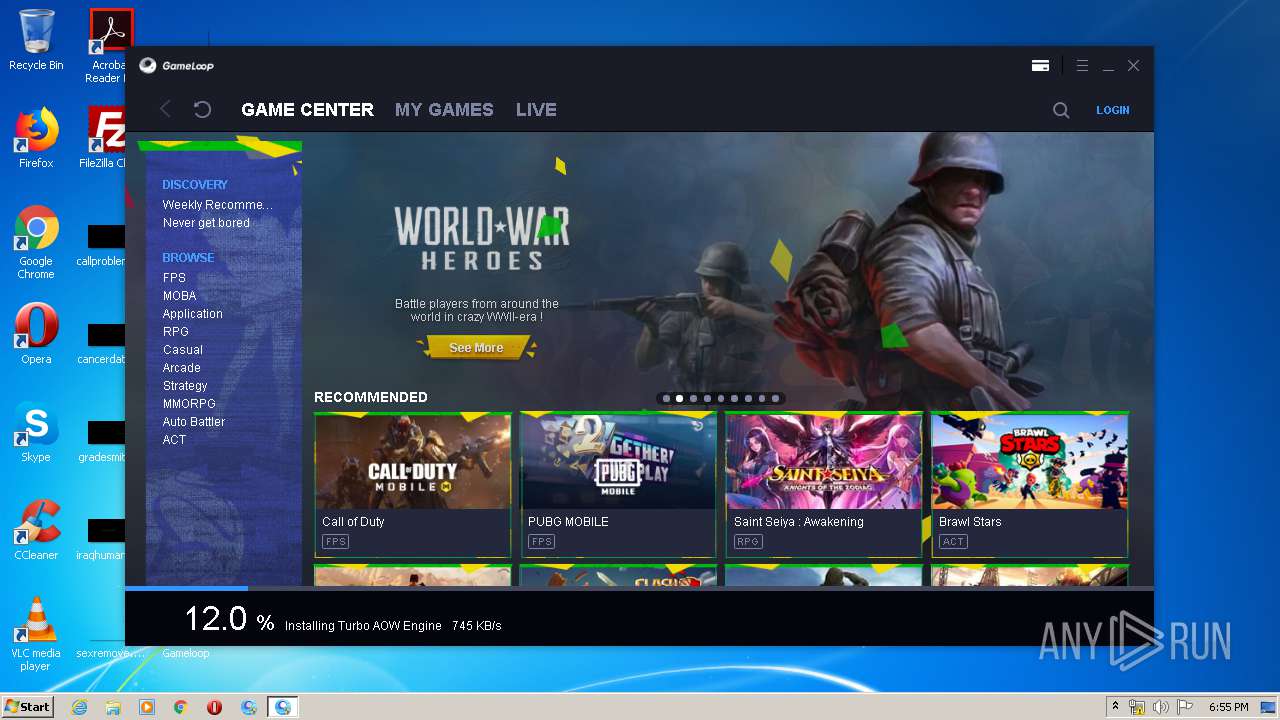The width and height of the screenshot is (1280, 720).
Task: Click the 6:55 PM taskbar clock
Action: (1228, 707)
